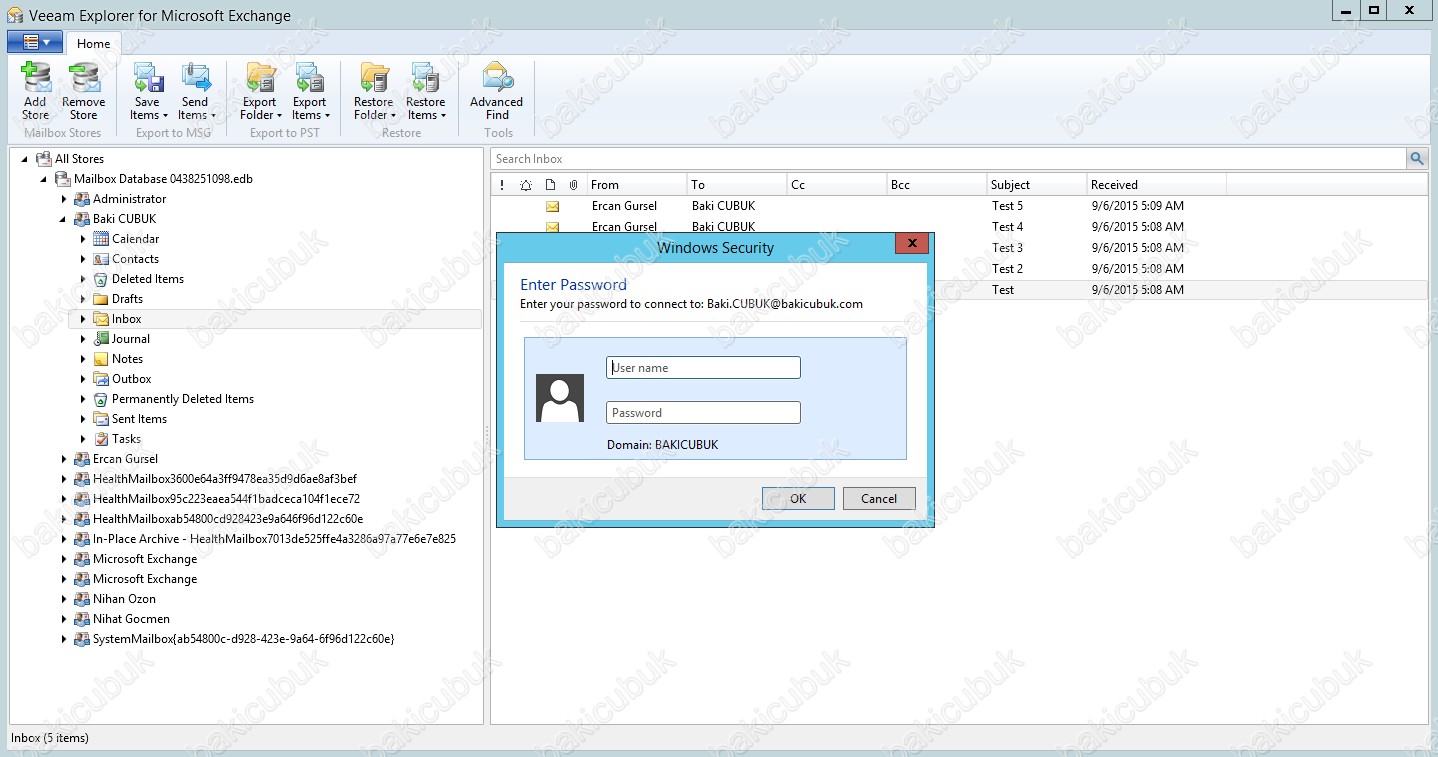Click the envelope icon of Test 5

tap(552, 206)
